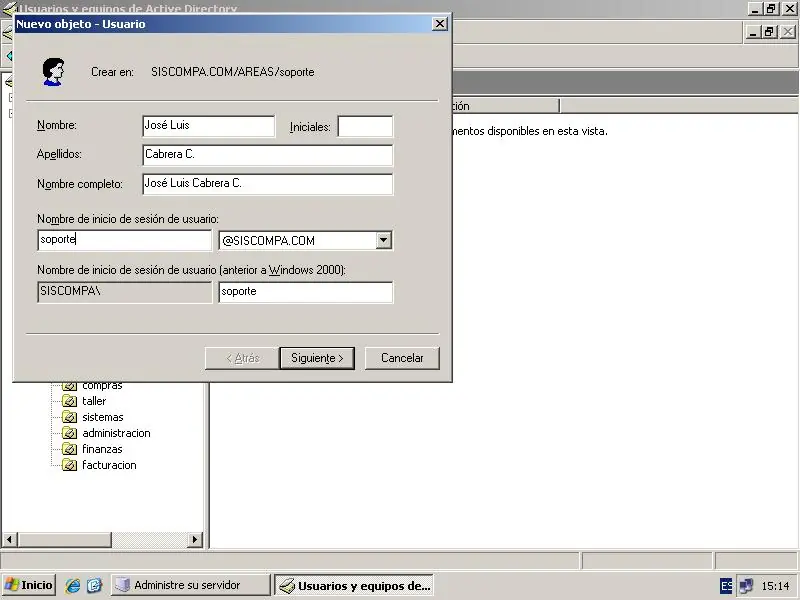The image size is (800, 600).
Task: Maximize the Active Directory main window
Action: [x=771, y=9]
